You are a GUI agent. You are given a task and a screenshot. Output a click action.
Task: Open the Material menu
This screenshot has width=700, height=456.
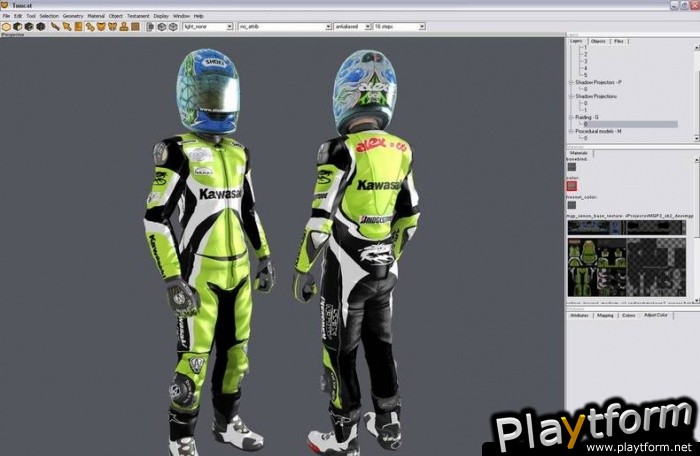coord(96,16)
